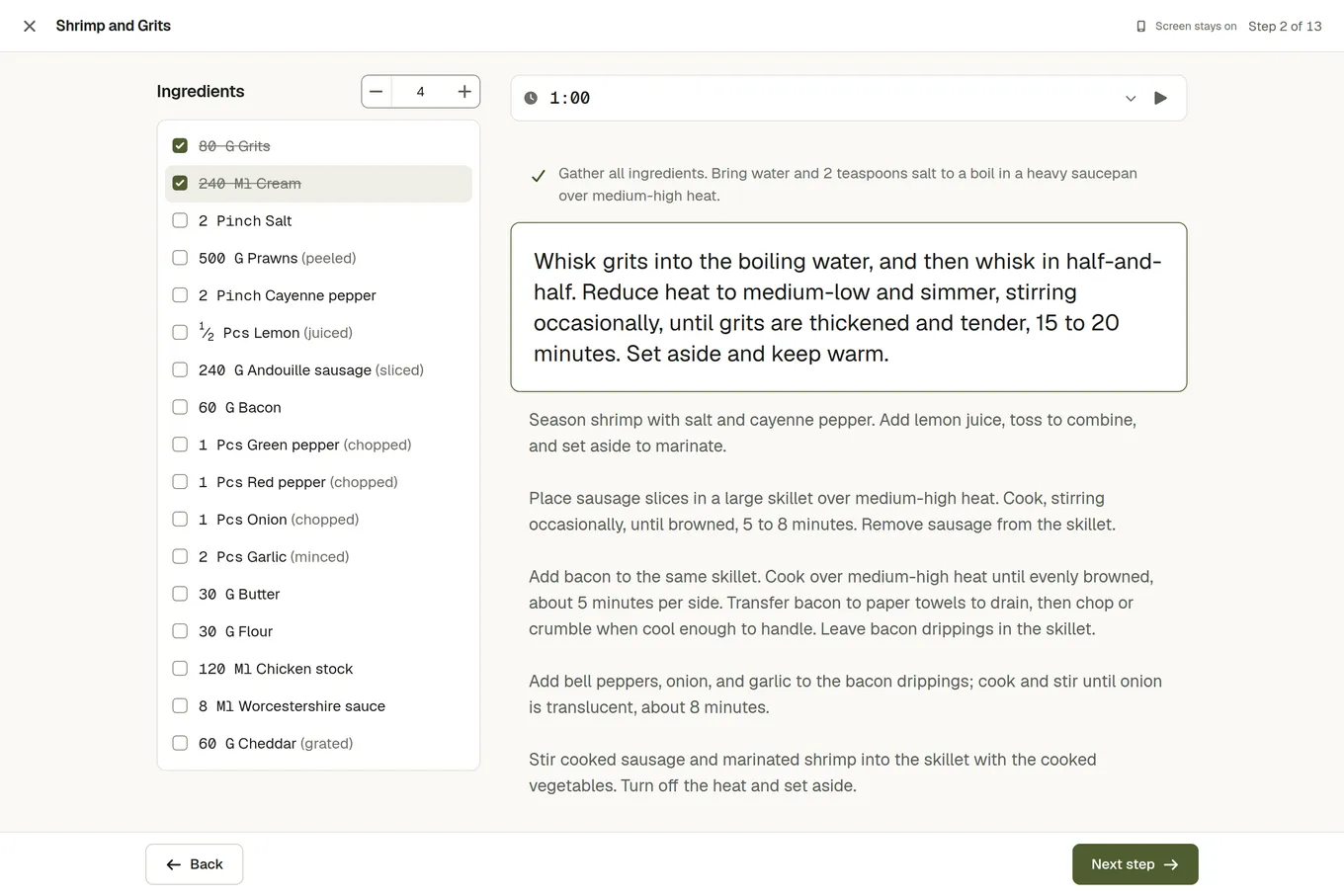Check off the Red pepper ingredient
This screenshot has width=1344, height=896.
(180, 482)
